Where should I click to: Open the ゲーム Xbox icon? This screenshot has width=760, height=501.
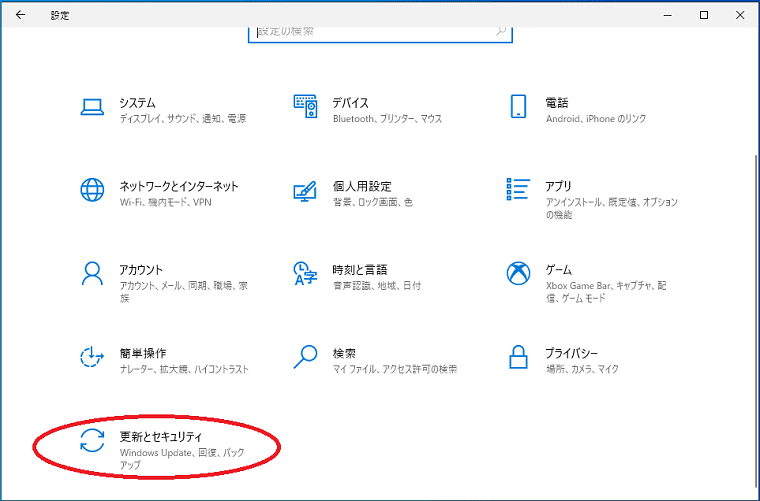click(x=518, y=273)
